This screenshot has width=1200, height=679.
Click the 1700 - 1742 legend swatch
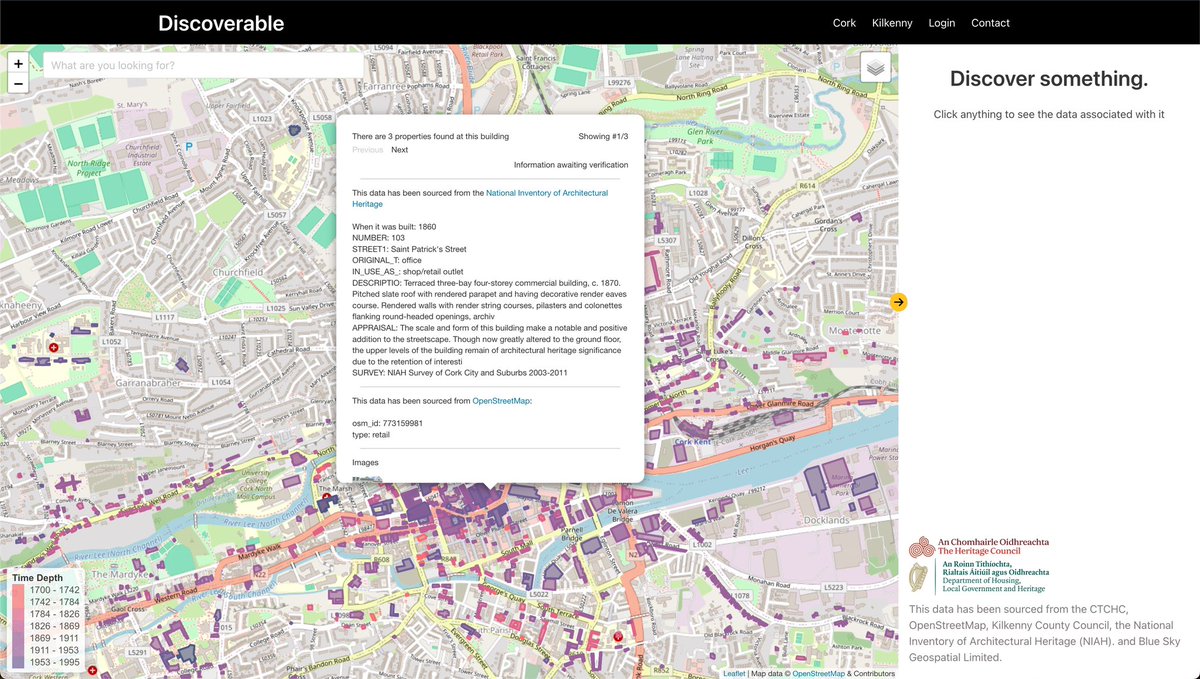[x=19, y=591]
